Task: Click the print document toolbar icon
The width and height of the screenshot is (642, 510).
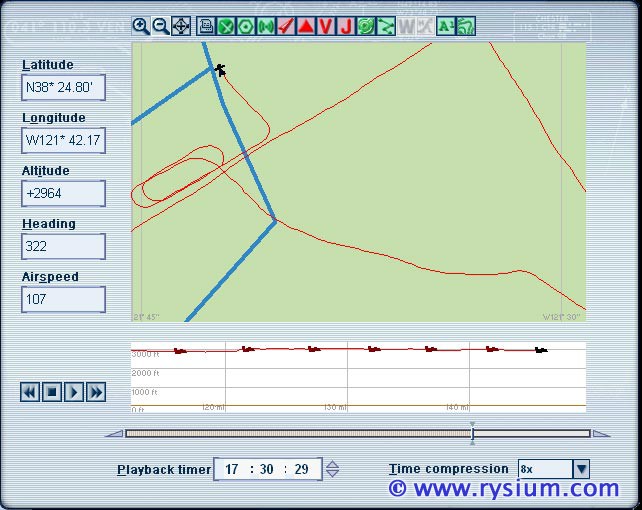Action: [x=206, y=26]
